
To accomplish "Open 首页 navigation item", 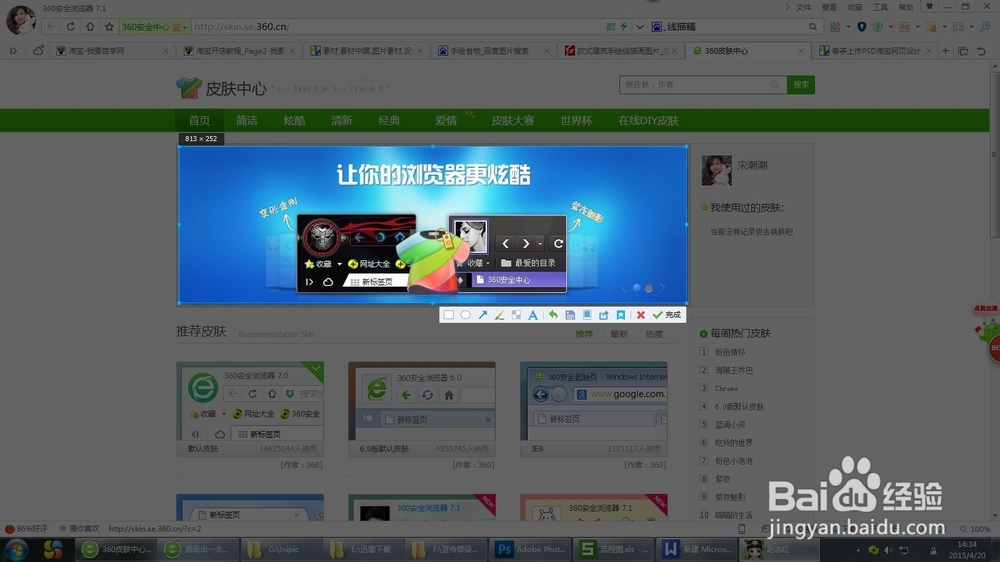I will coord(199,121).
